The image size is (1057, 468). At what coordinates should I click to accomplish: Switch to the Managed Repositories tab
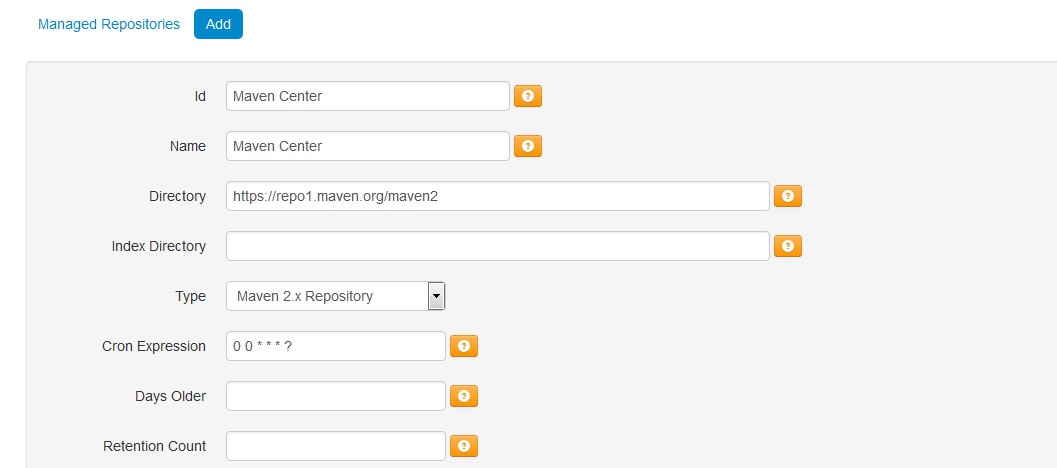coord(109,24)
